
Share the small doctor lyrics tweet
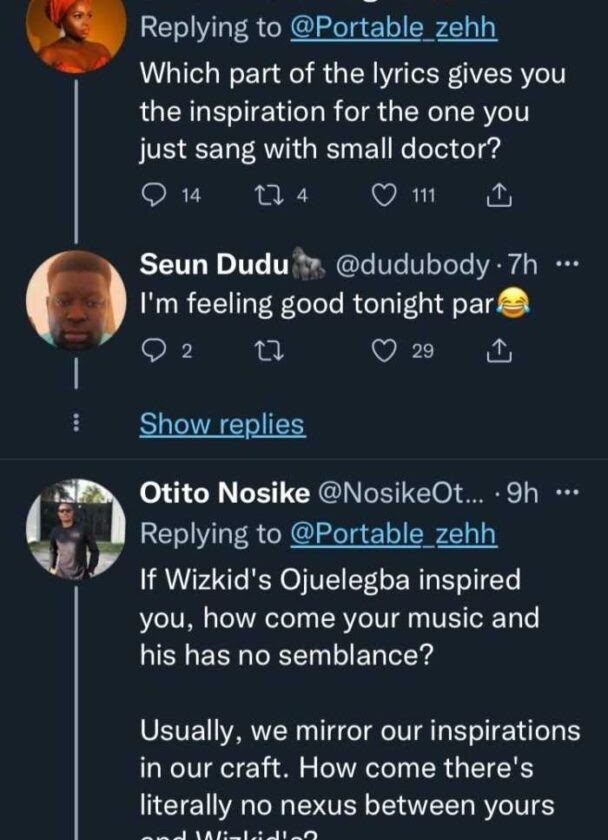tap(497, 197)
